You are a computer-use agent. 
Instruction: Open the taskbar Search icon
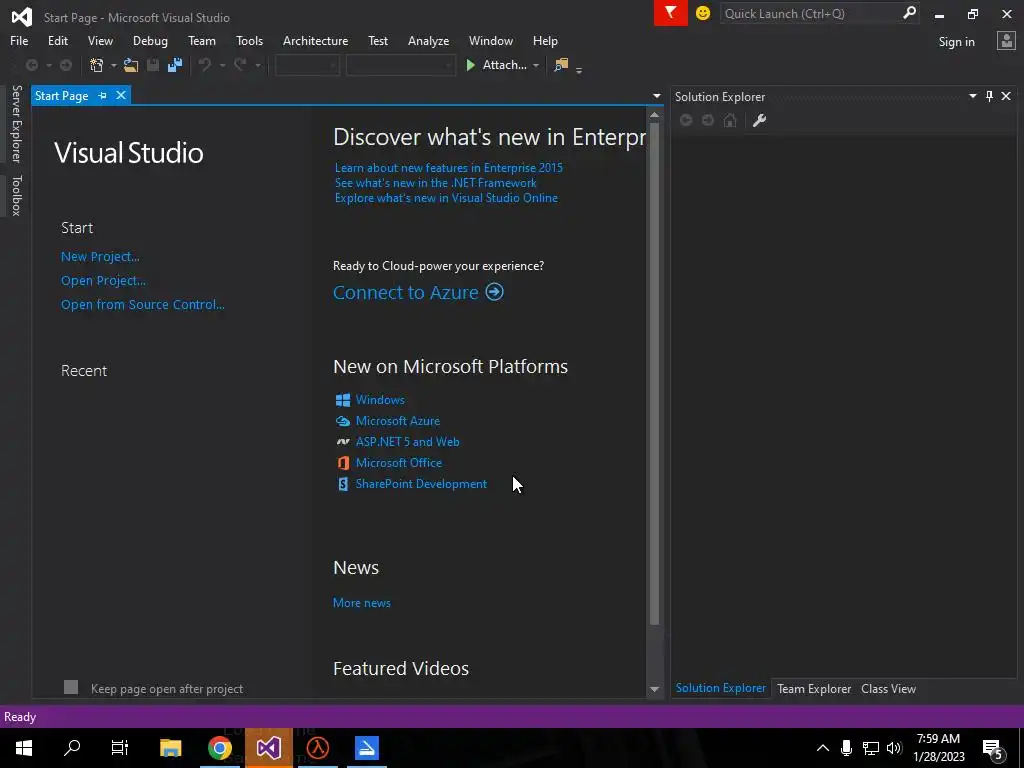click(x=72, y=748)
